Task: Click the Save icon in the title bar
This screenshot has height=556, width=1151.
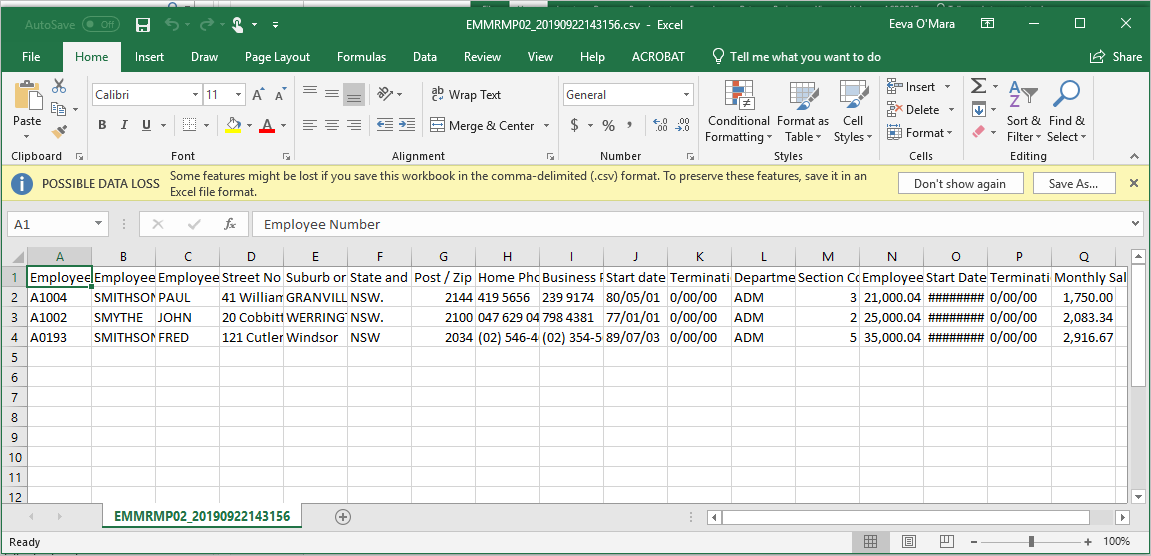Action: [x=143, y=24]
